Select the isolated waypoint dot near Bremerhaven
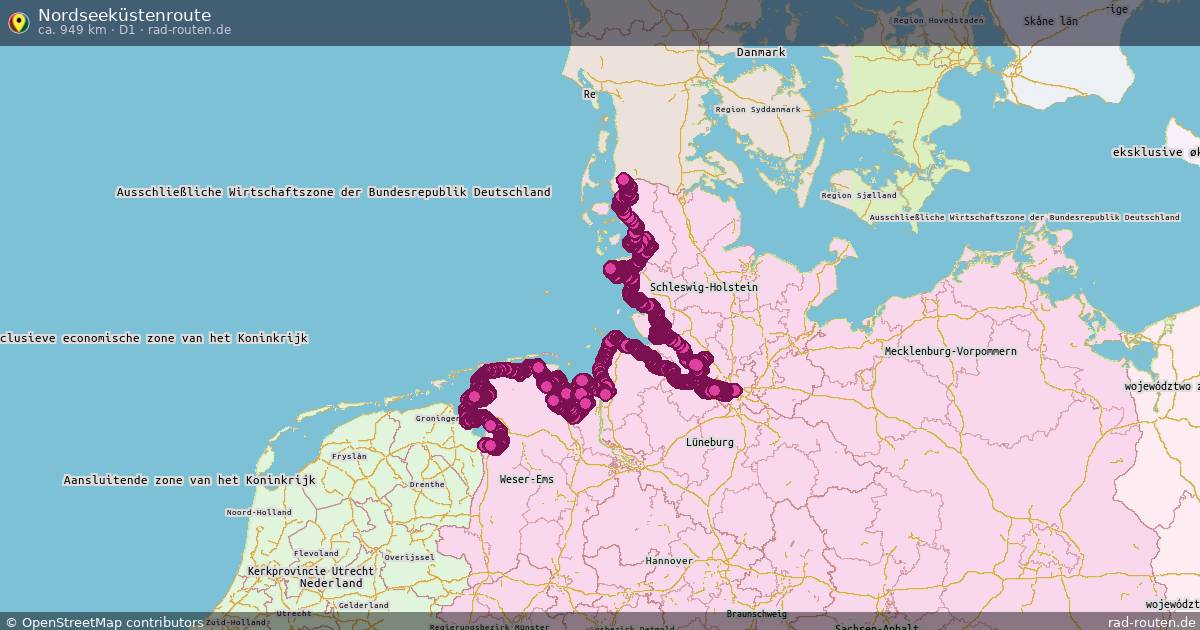 point(583,380)
